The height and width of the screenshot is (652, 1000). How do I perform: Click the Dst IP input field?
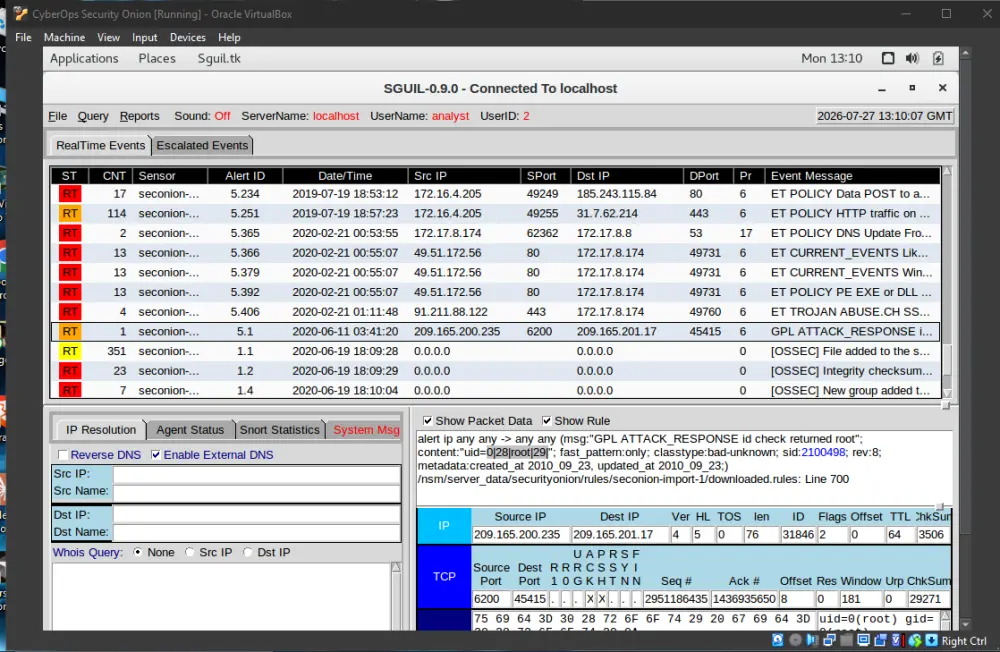256,515
